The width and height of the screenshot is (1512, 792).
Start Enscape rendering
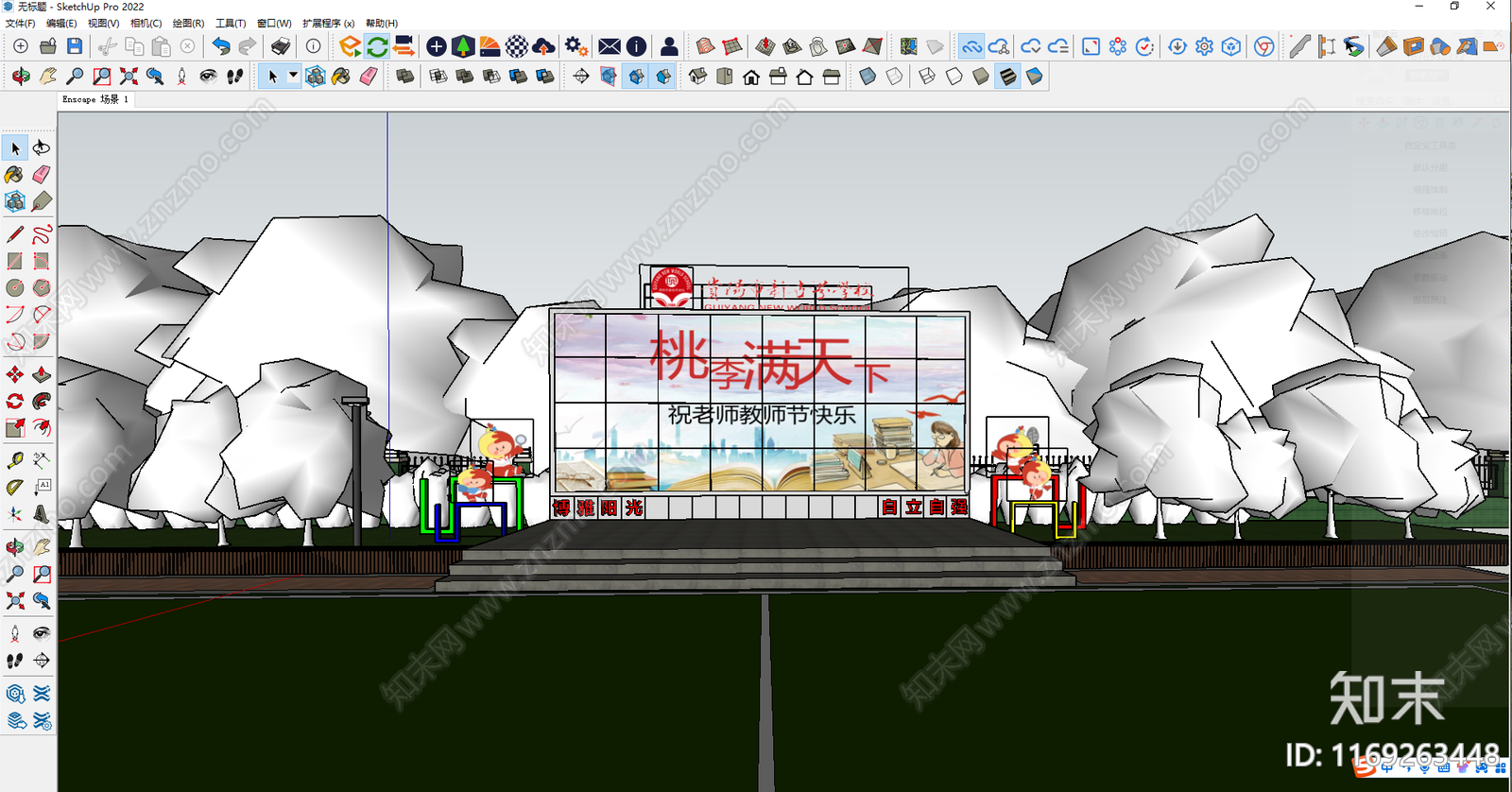(350, 46)
